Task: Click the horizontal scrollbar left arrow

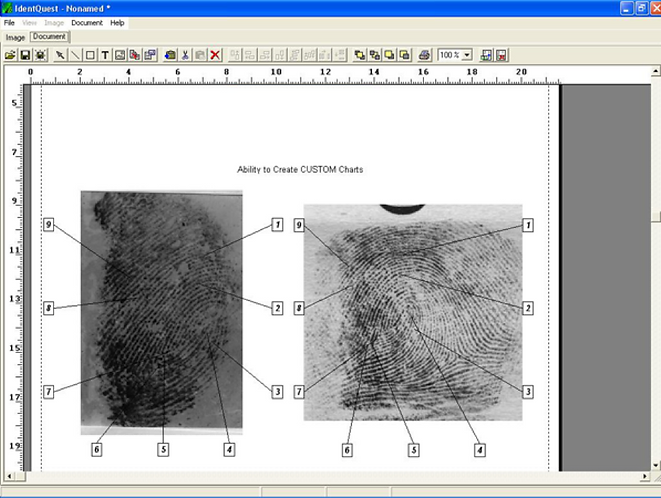Action: 9,476
